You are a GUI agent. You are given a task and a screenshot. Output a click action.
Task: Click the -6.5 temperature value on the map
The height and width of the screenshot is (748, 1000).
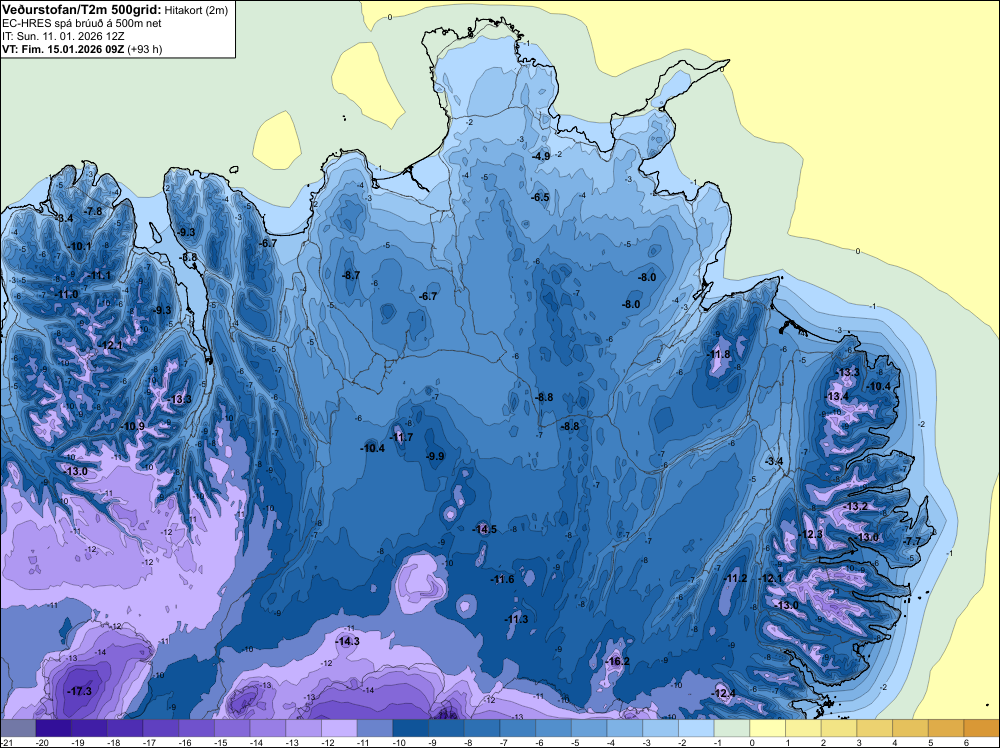click(x=541, y=197)
